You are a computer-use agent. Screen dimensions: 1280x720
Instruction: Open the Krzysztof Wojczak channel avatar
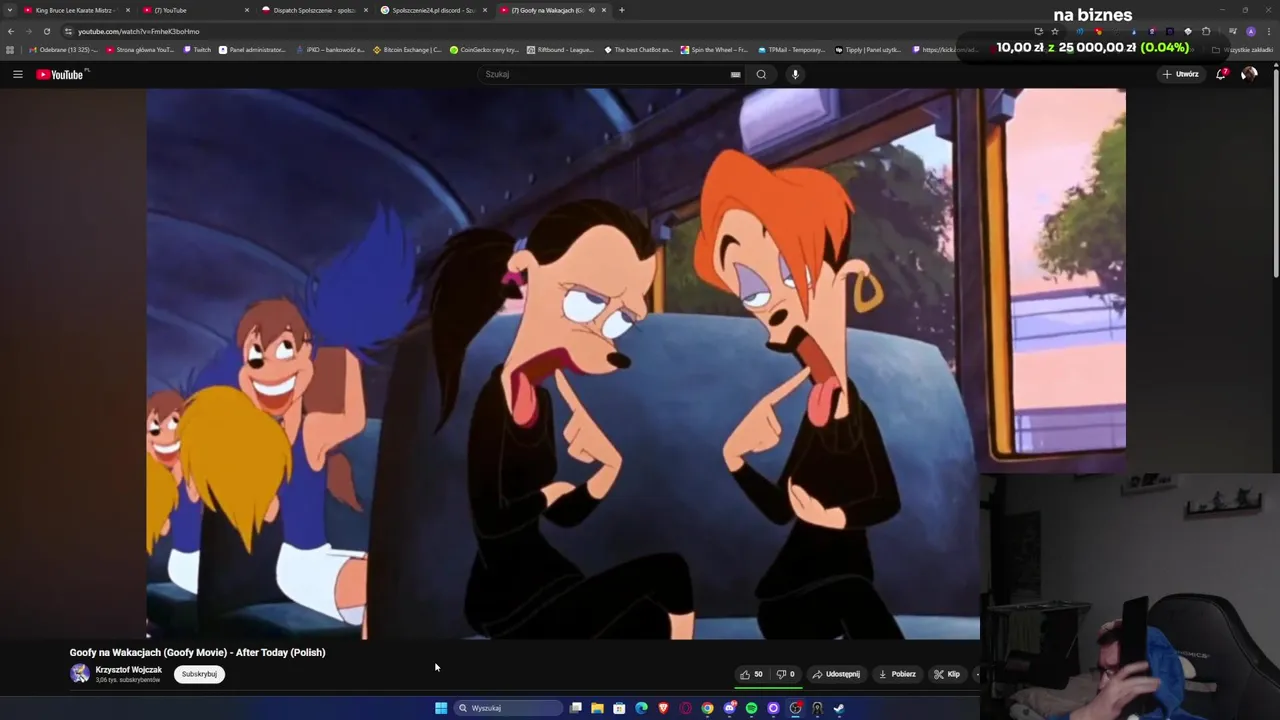tap(80, 674)
